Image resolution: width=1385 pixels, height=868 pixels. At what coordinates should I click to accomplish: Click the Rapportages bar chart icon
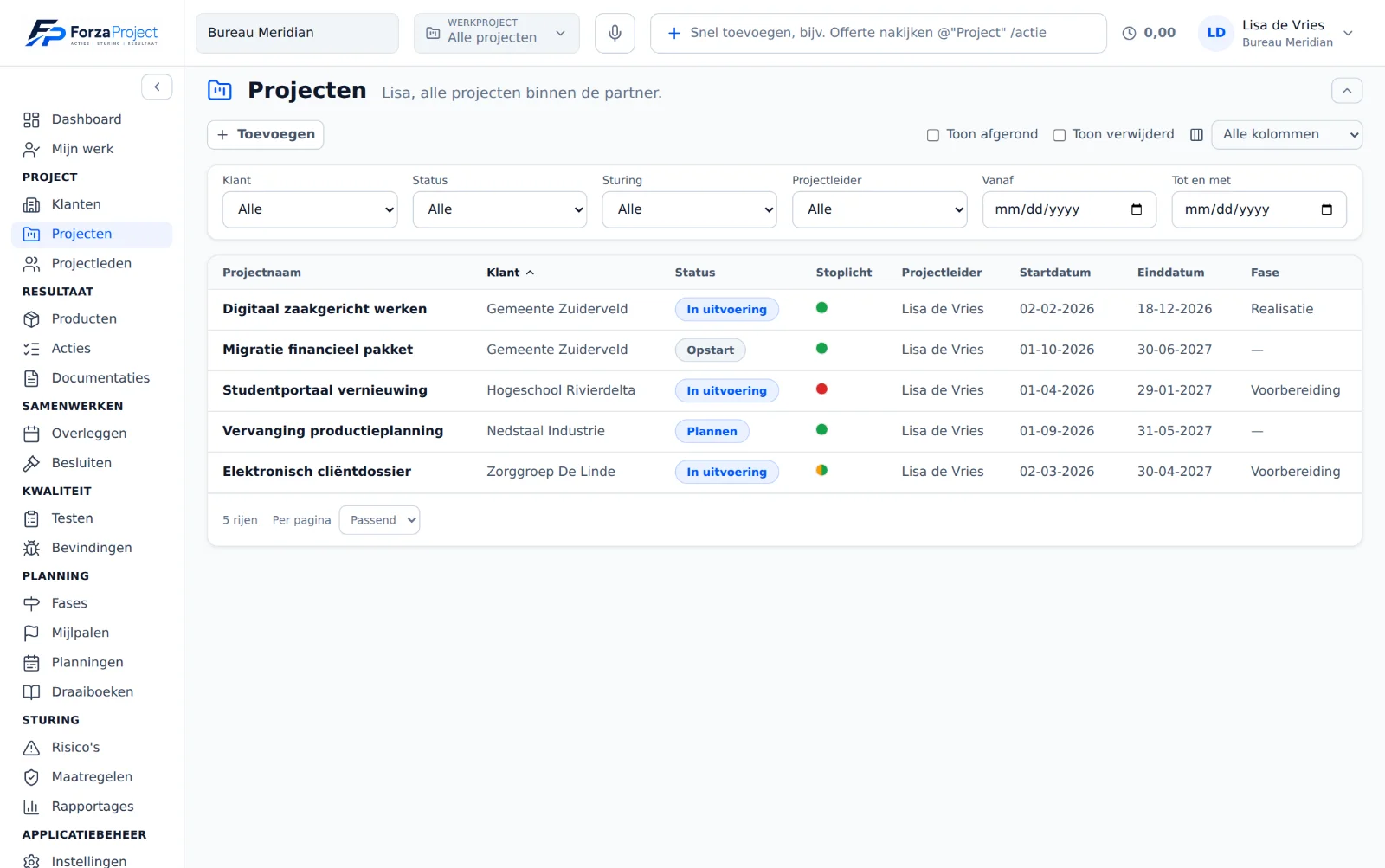coord(31,807)
